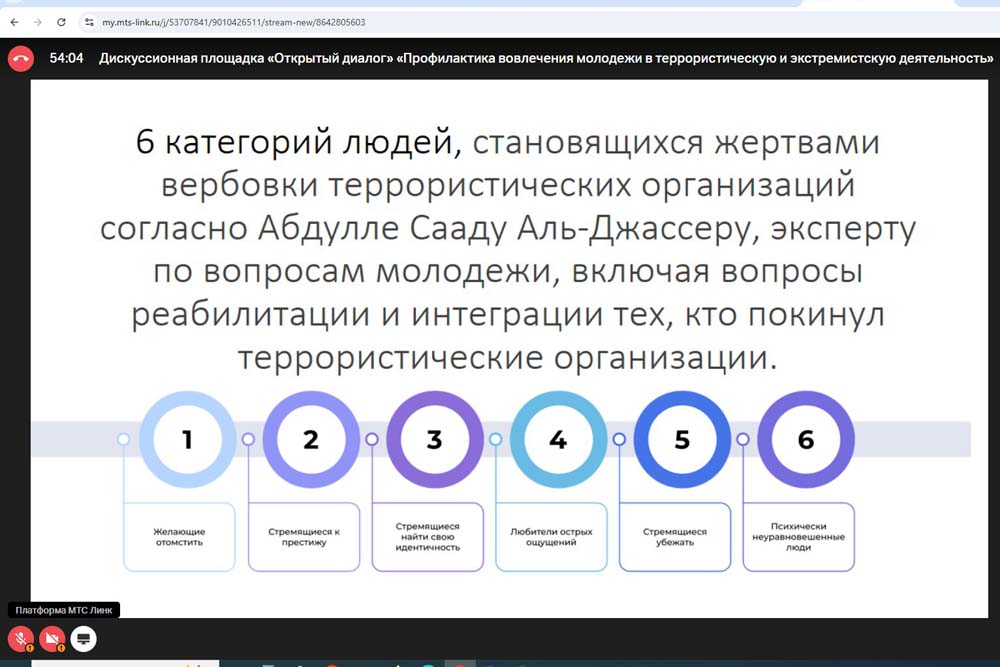Turn on the camera
This screenshot has height=667, width=1000.
click(52, 638)
